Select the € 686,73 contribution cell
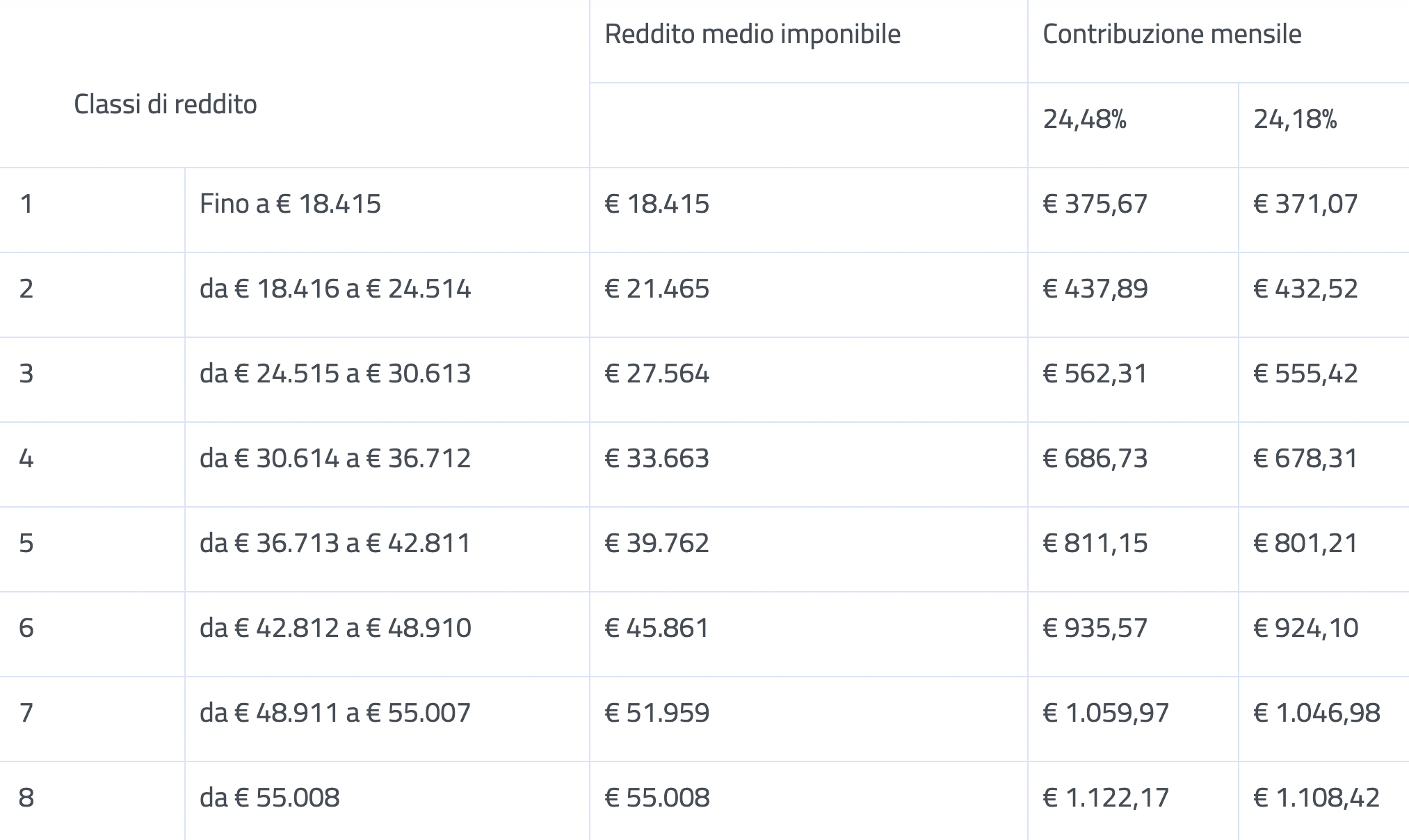The image size is (1409, 840). [1095, 458]
